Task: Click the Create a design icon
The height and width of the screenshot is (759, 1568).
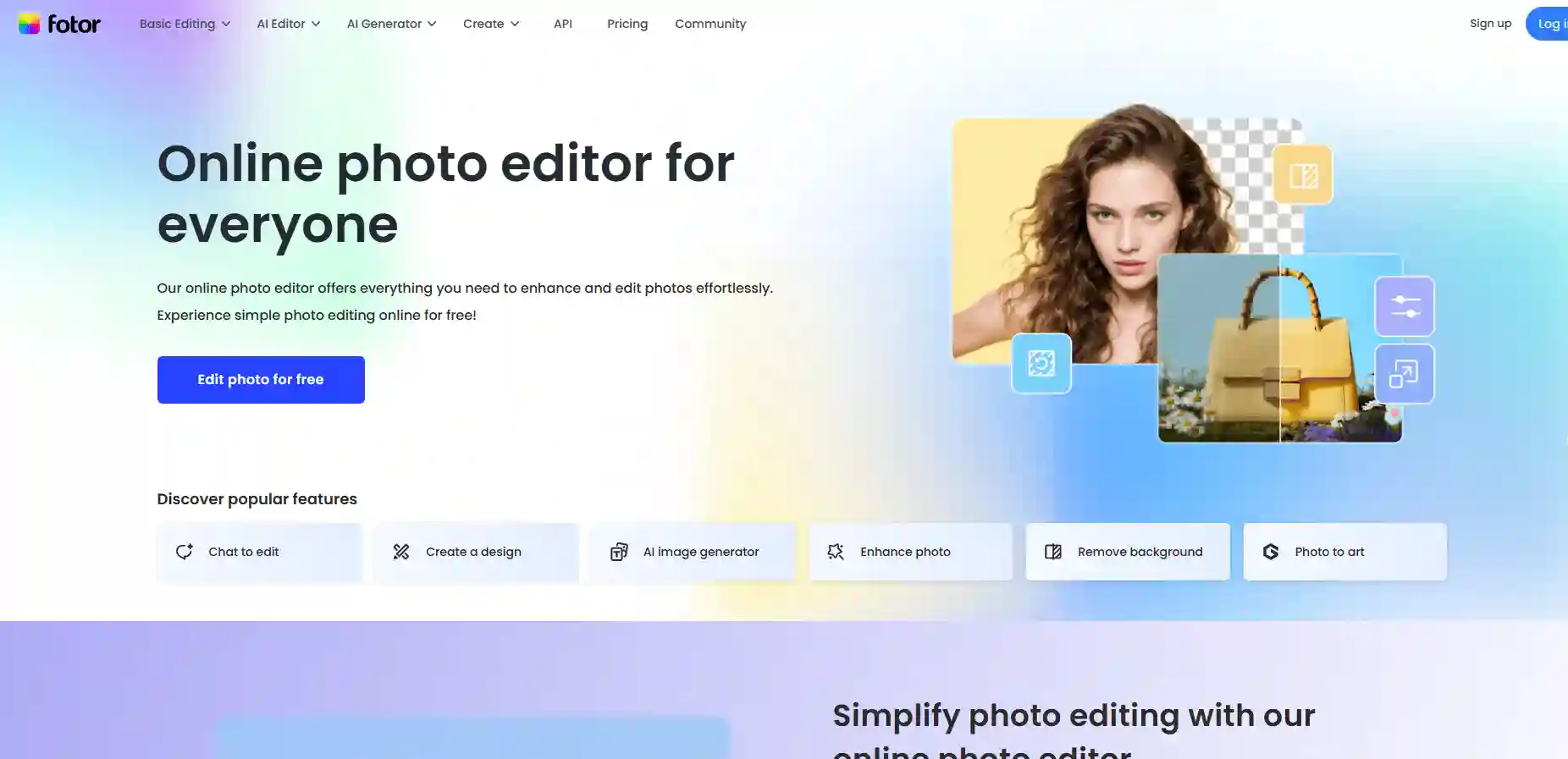Action: coord(401,552)
